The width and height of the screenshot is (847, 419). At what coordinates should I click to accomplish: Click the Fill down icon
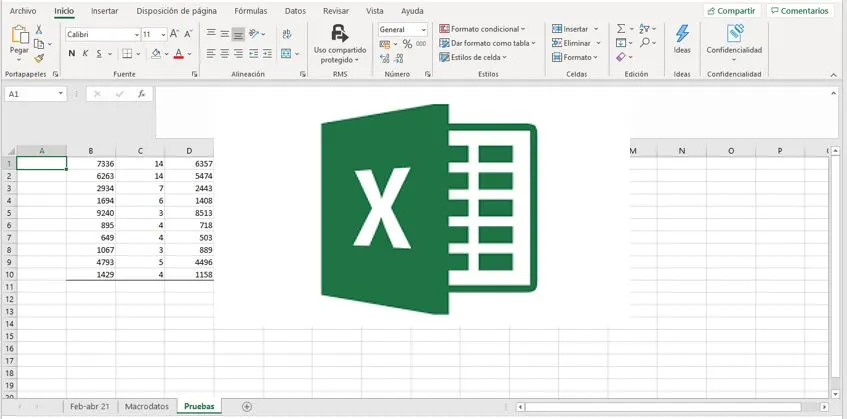pyautogui.click(x=621, y=43)
